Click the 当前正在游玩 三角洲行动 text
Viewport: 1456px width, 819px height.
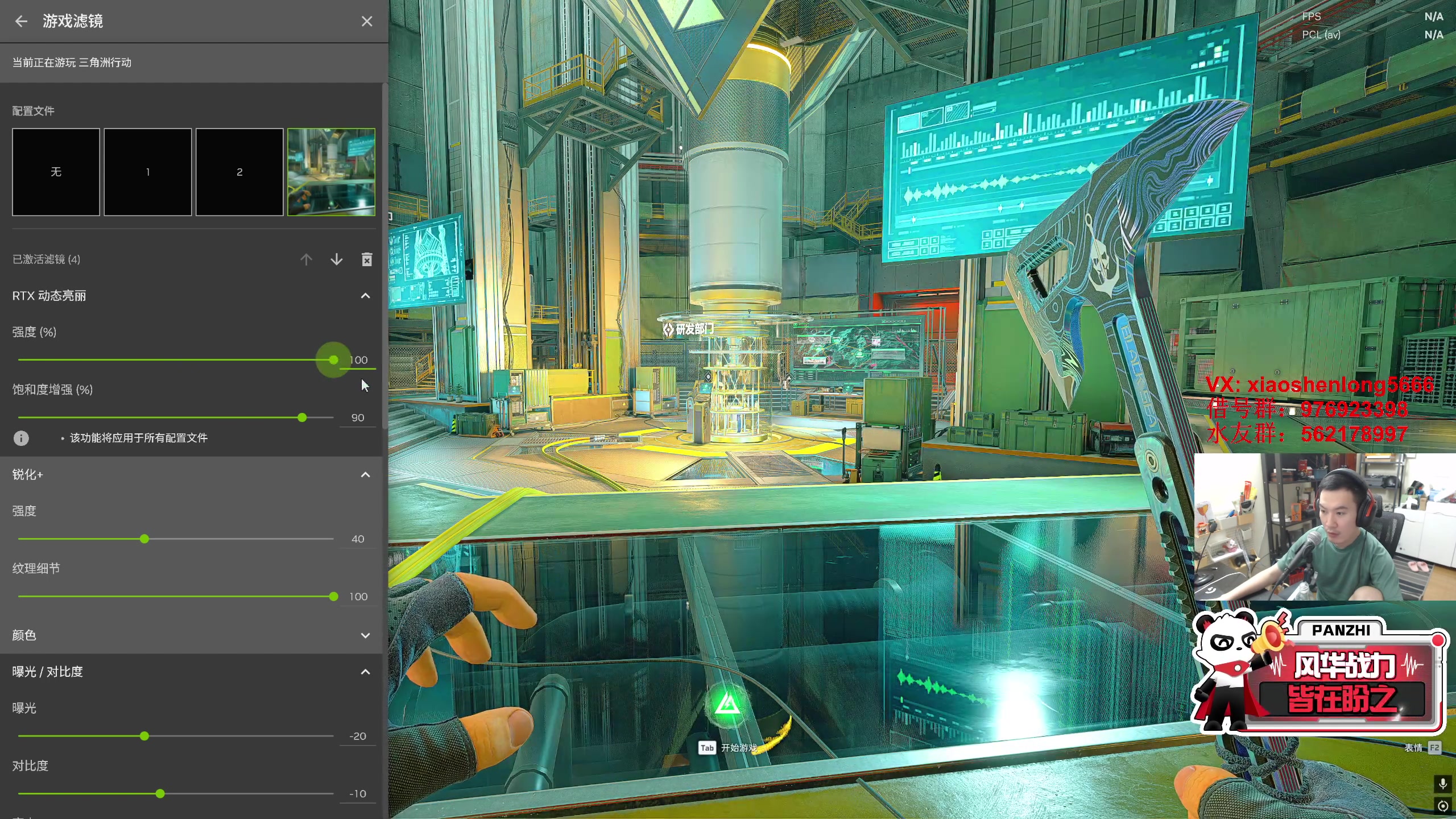point(72,63)
